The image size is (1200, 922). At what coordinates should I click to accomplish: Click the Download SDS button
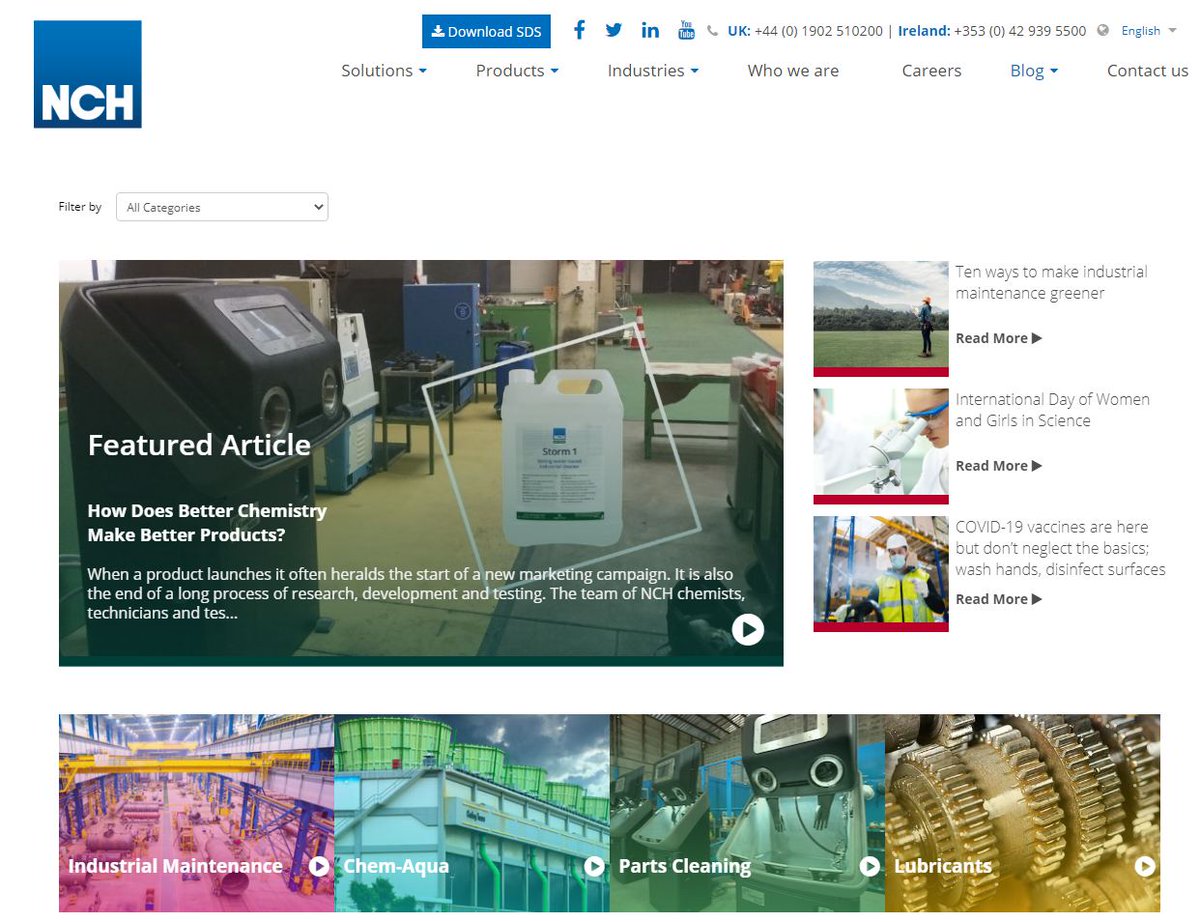(486, 31)
